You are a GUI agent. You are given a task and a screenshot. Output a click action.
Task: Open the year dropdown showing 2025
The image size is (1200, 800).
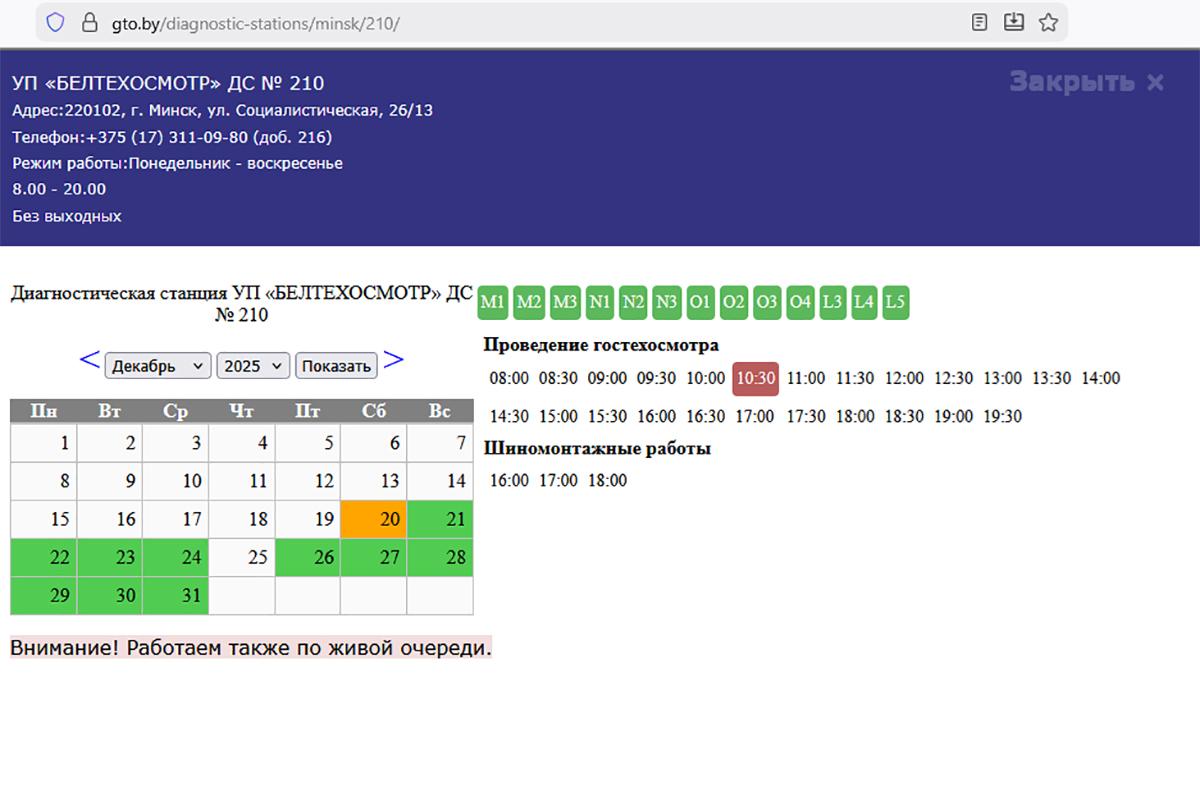coord(253,366)
